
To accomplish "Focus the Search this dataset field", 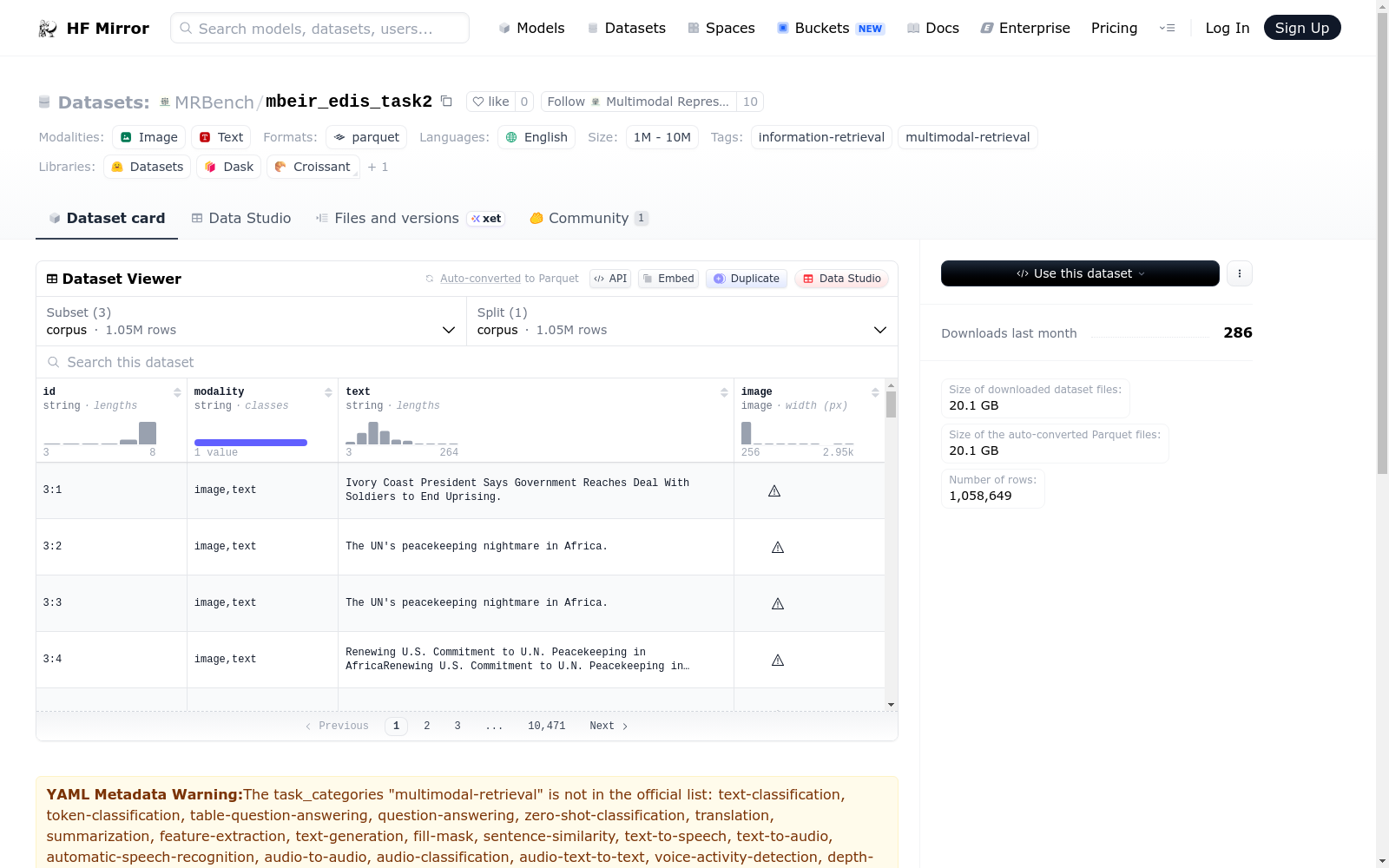I will 467,362.
